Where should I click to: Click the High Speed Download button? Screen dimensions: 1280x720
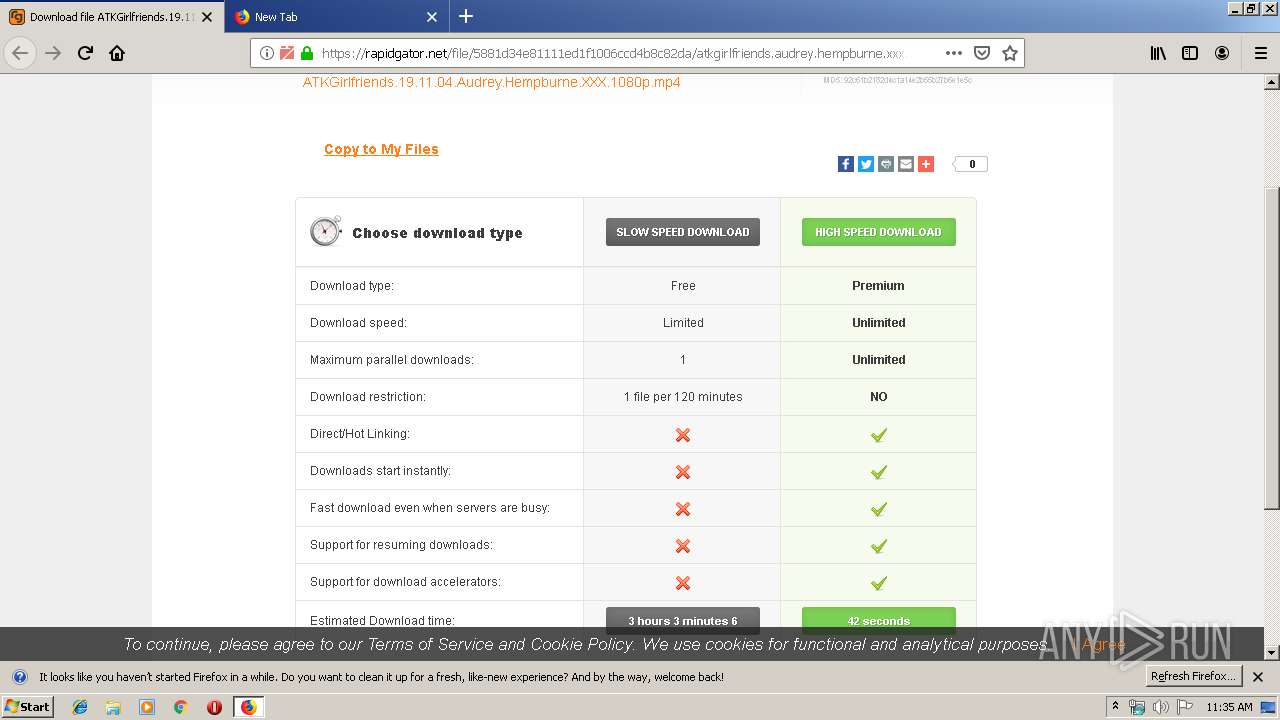tap(878, 232)
